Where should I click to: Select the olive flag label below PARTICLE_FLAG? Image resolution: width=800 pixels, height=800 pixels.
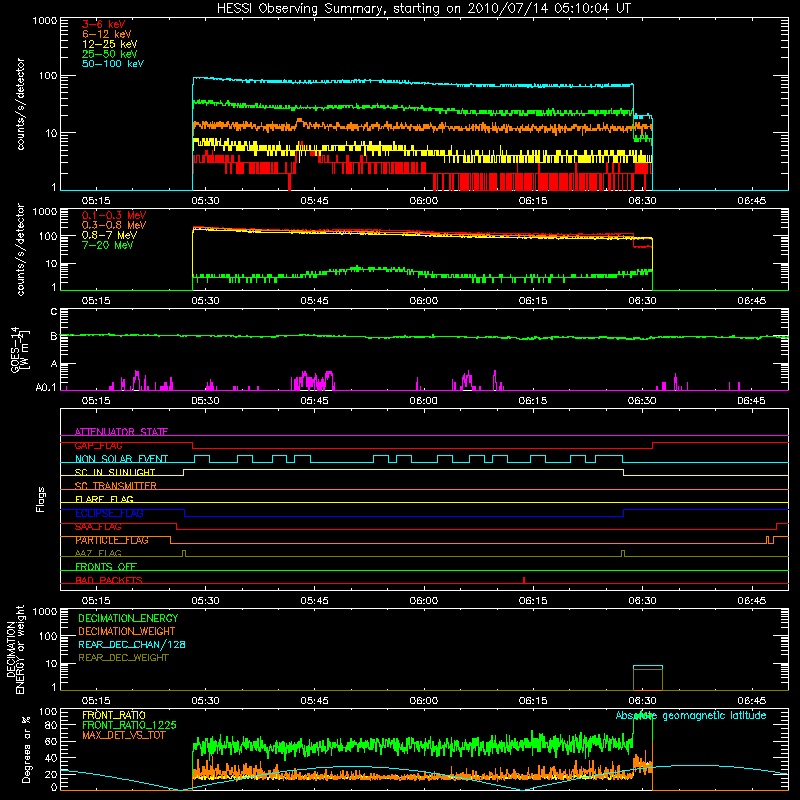pos(98,553)
